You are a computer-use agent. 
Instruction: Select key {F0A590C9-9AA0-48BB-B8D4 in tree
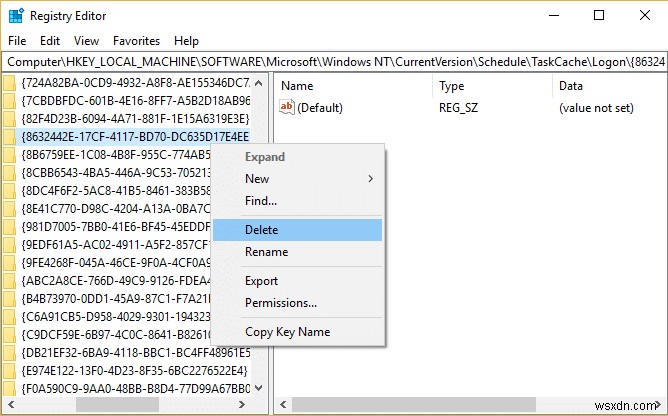tap(135, 388)
